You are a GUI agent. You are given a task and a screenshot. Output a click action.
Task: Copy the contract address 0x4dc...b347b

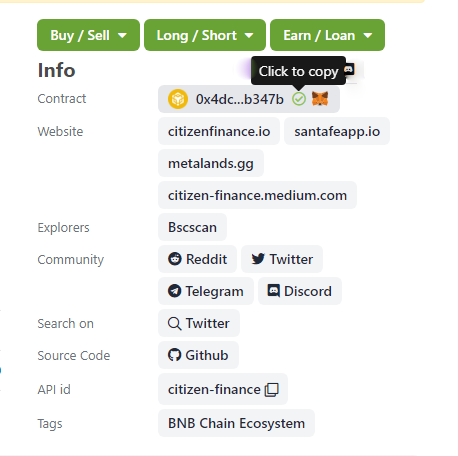239,99
